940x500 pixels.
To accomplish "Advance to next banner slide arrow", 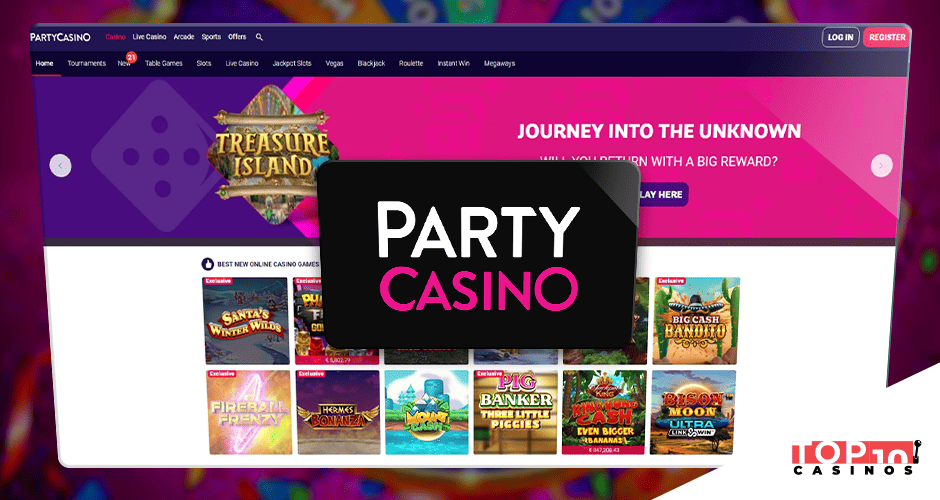I will 881,165.
